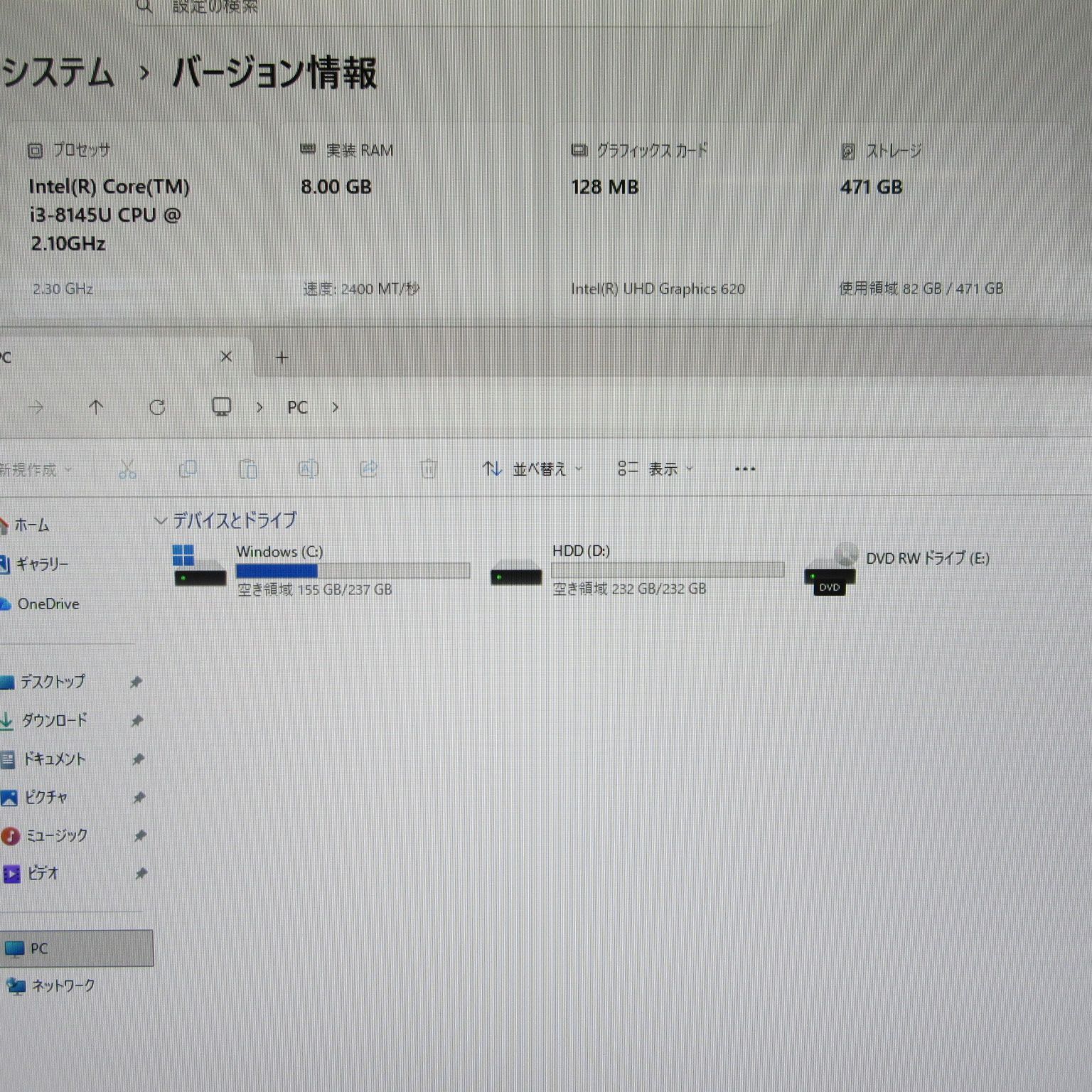1092x1092 pixels.
Task: Open the three-dots more options menu
Action: click(x=745, y=469)
